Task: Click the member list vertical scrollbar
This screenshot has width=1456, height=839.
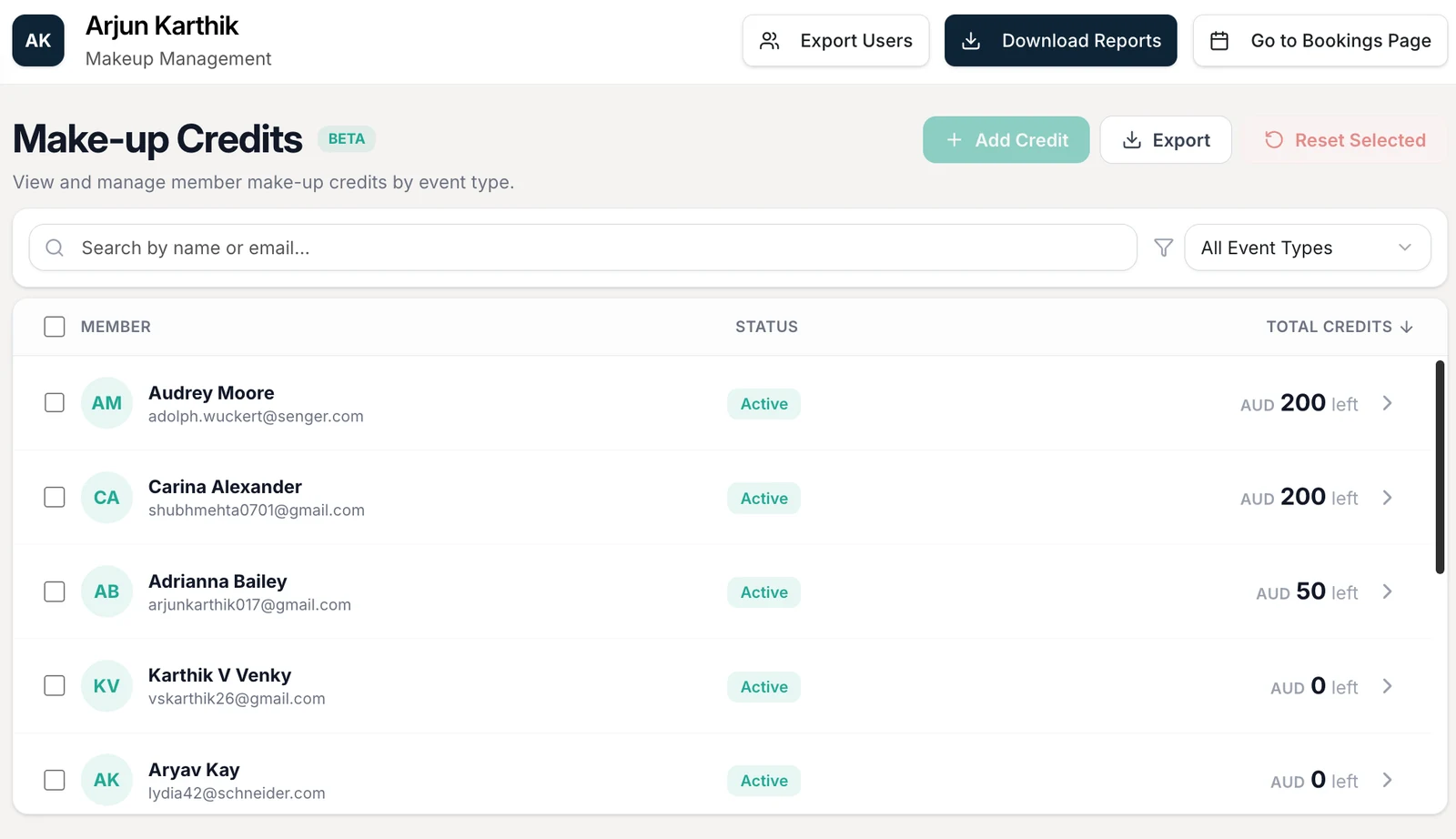Action: [x=1440, y=467]
